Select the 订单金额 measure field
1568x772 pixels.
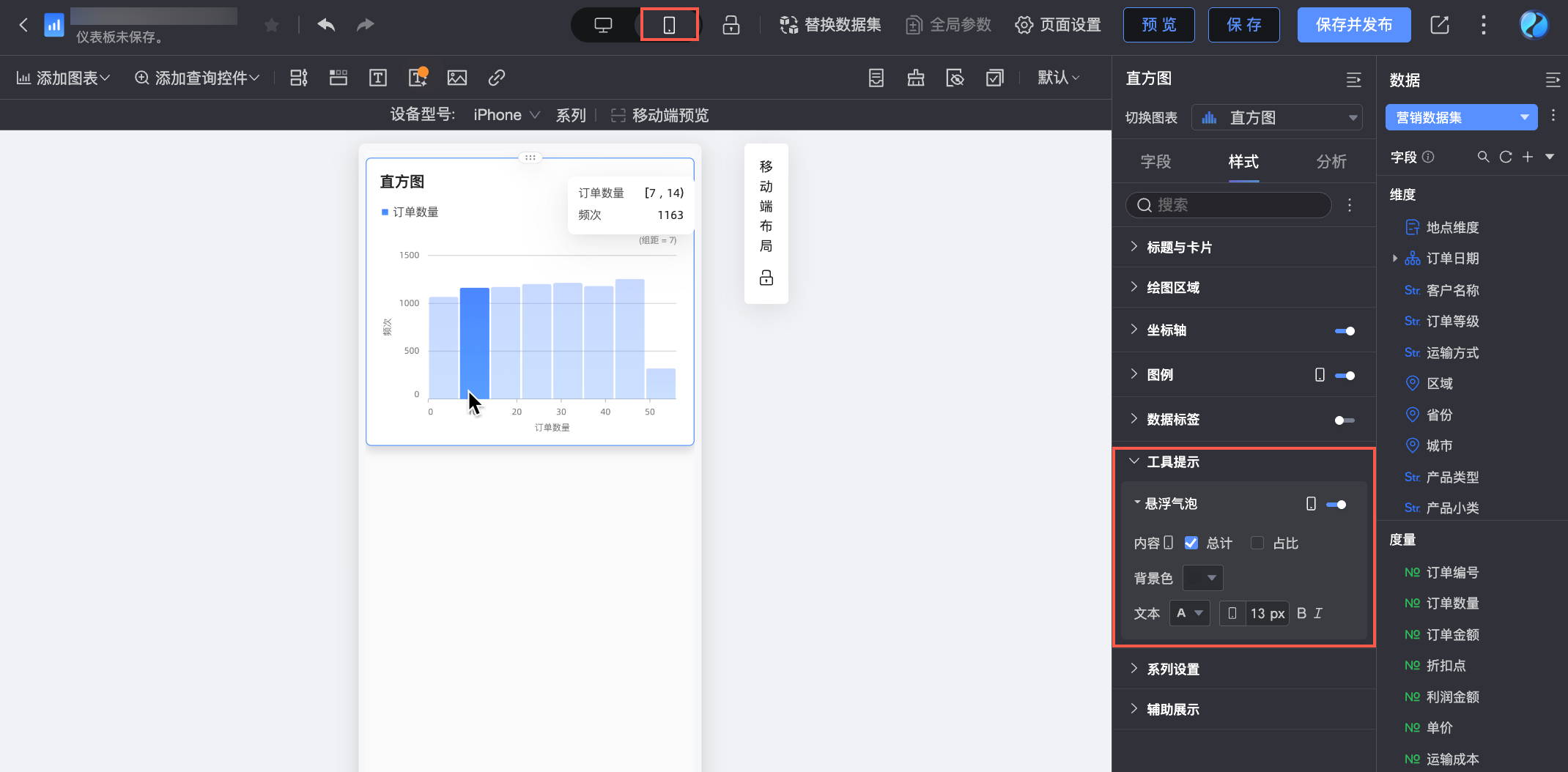[x=1452, y=635]
